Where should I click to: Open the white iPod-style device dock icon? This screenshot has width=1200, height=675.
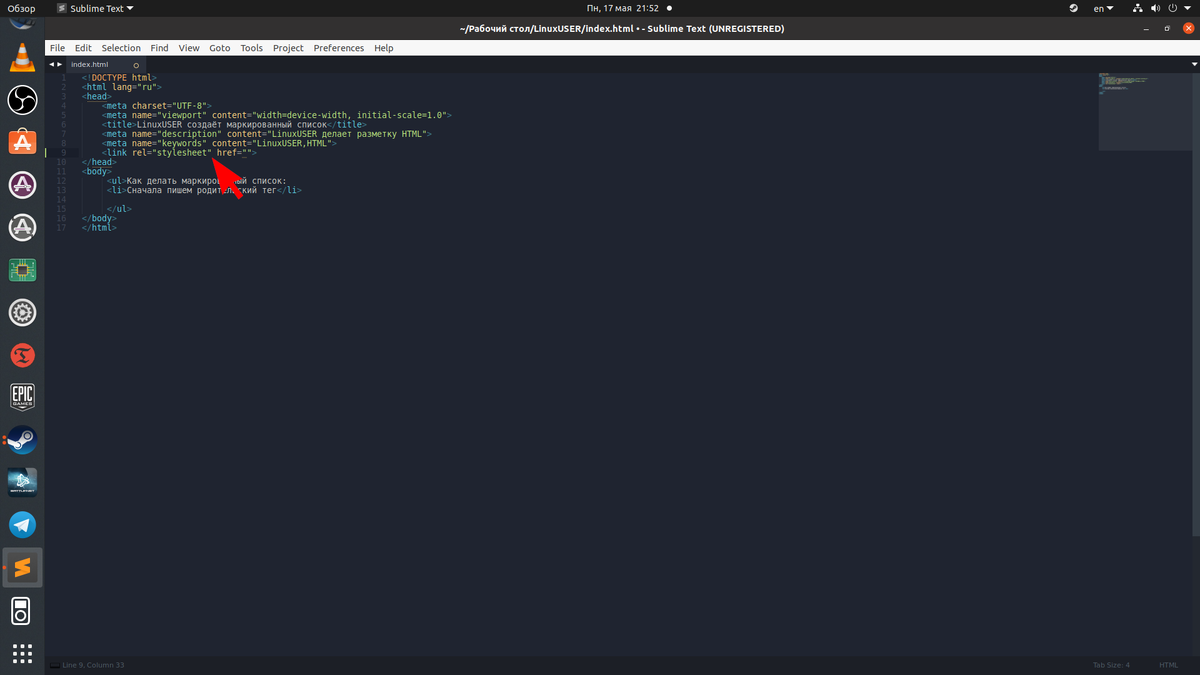(22, 610)
